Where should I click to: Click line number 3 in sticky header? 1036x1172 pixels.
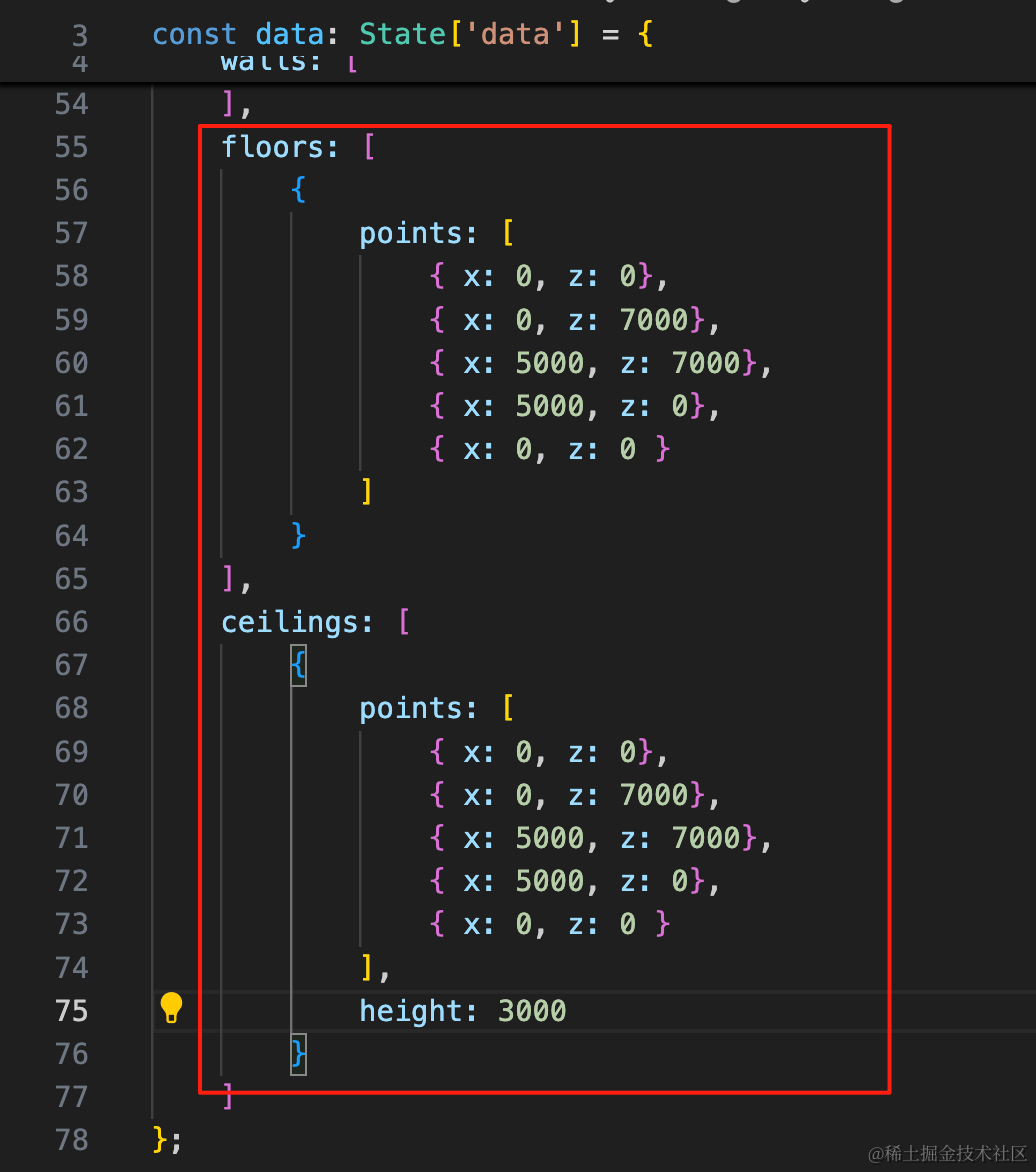click(80, 36)
